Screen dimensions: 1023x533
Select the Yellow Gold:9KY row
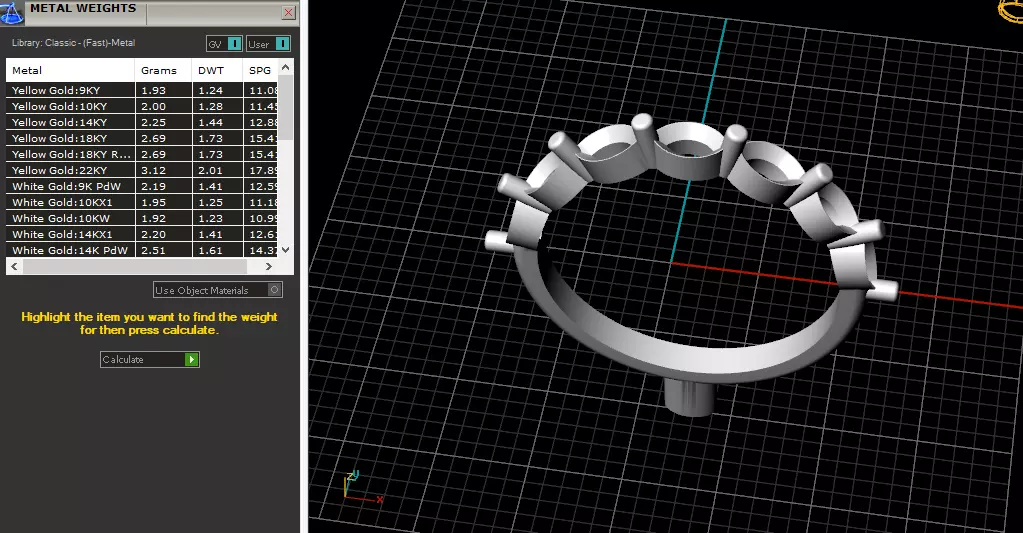[x=142, y=90]
